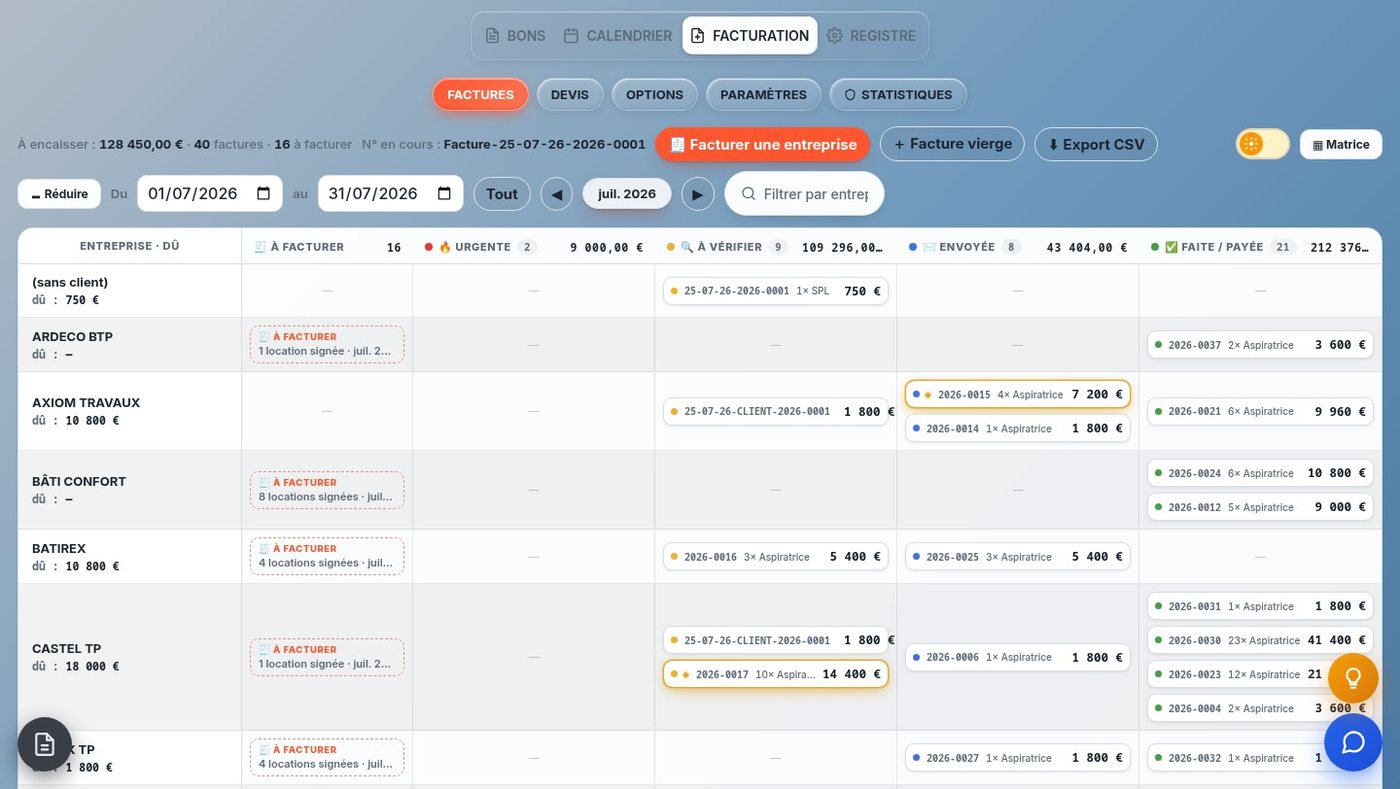Viewport: 1400px width, 789px height.
Task: Click the À VÉRIFIER column header
Action: (x=775, y=247)
